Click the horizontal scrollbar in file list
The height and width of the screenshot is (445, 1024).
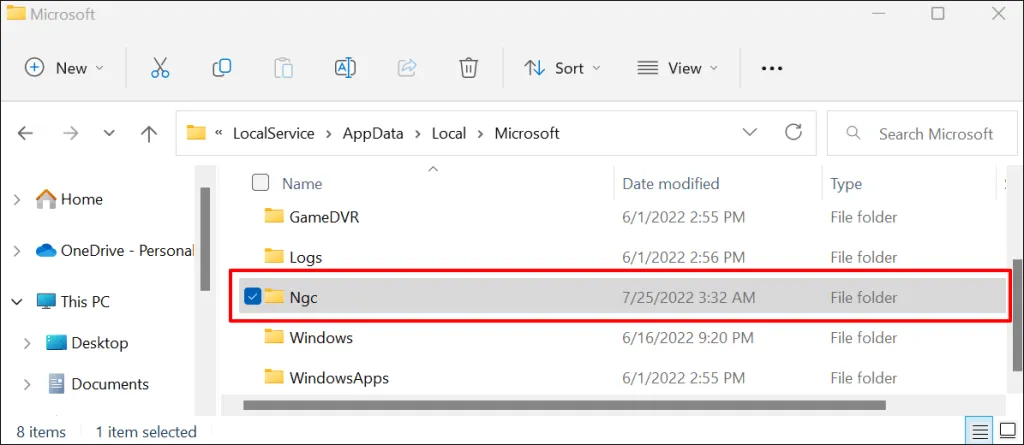pos(565,405)
